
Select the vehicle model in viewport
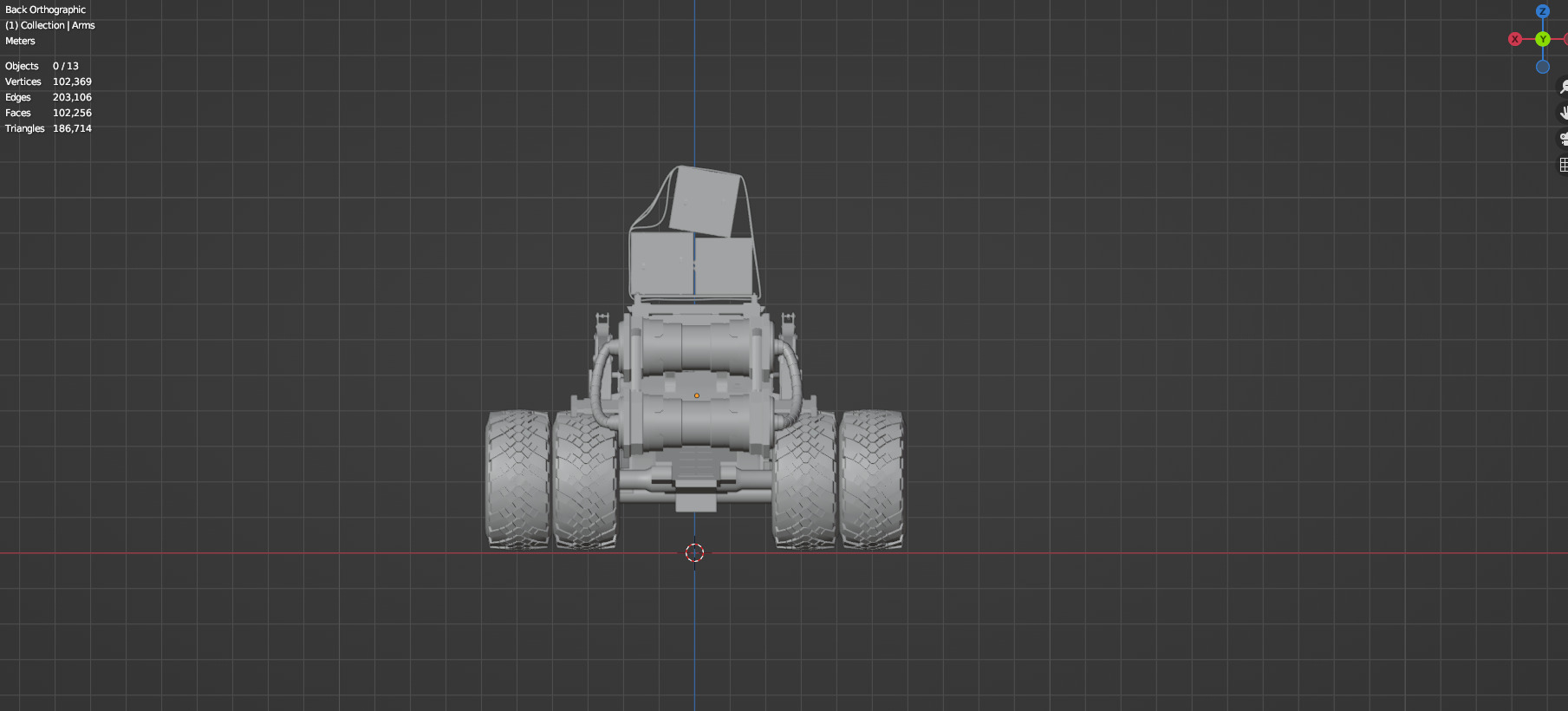pos(694,357)
